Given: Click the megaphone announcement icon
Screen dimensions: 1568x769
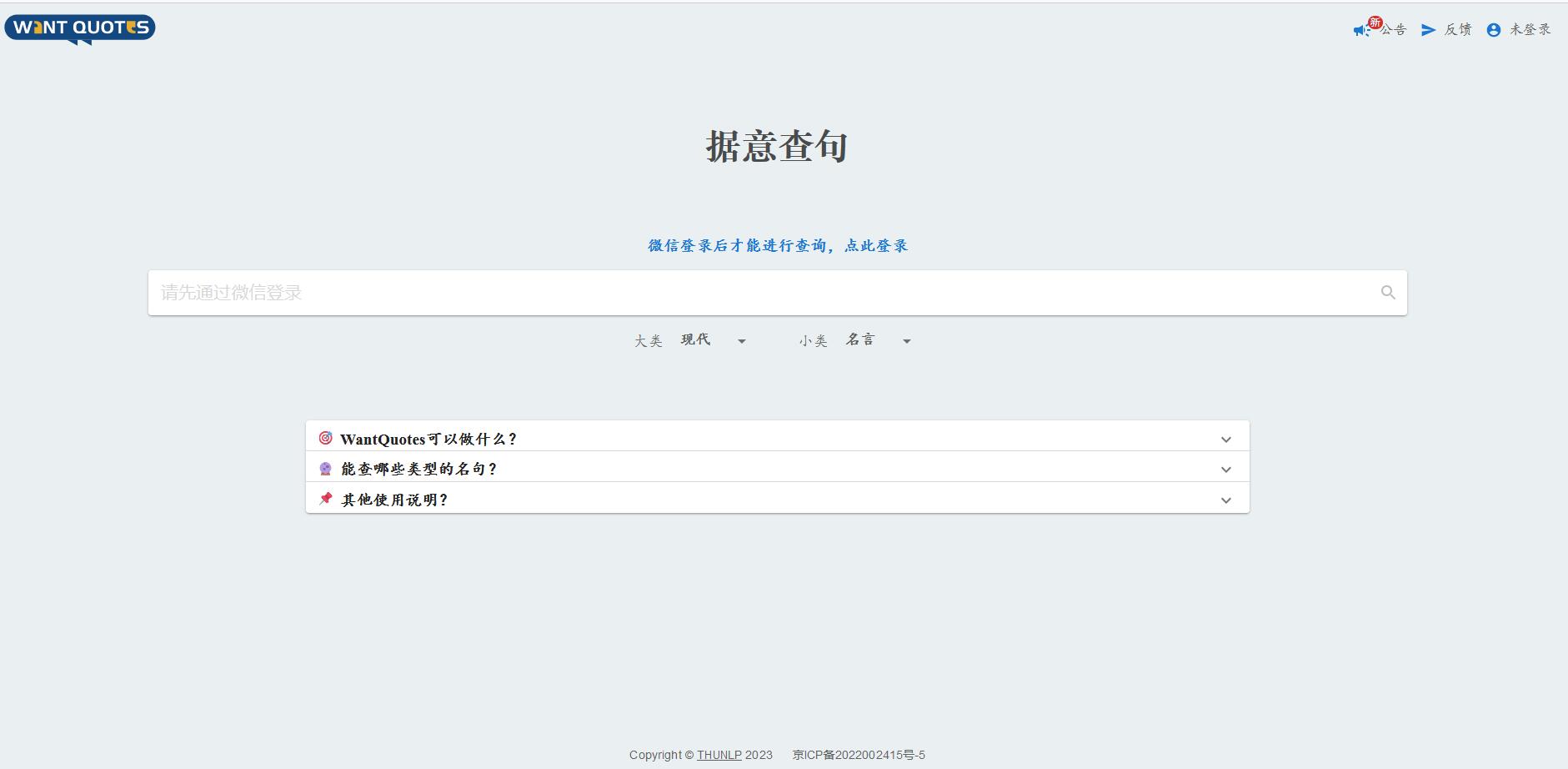Looking at the screenshot, I should 1360,29.
